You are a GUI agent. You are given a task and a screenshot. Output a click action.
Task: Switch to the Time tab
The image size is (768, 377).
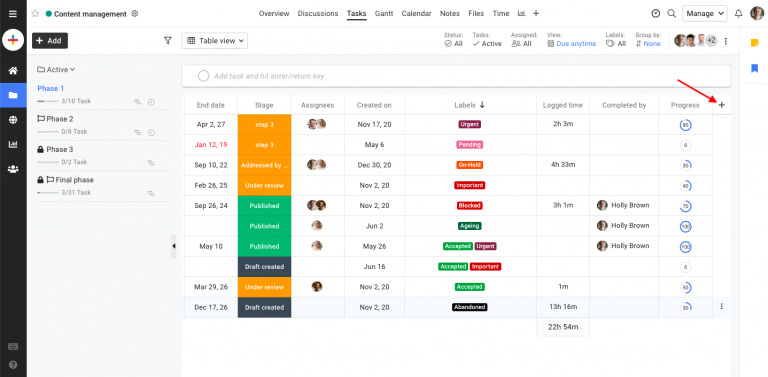[501, 14]
